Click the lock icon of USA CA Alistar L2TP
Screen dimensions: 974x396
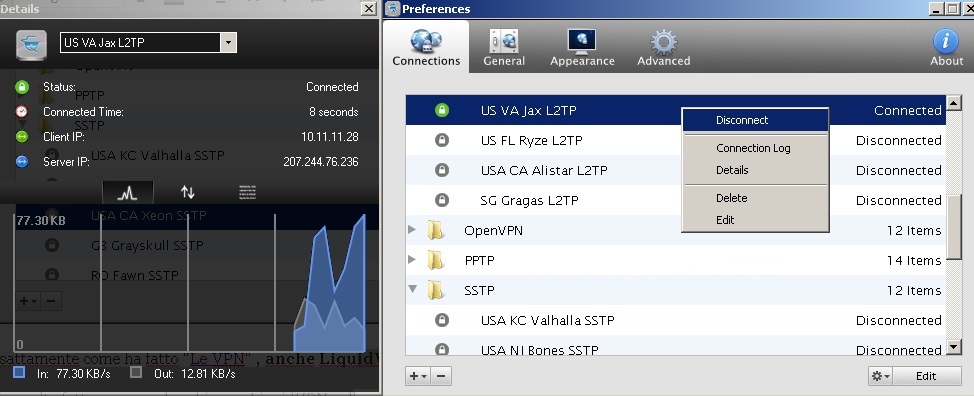point(442,170)
